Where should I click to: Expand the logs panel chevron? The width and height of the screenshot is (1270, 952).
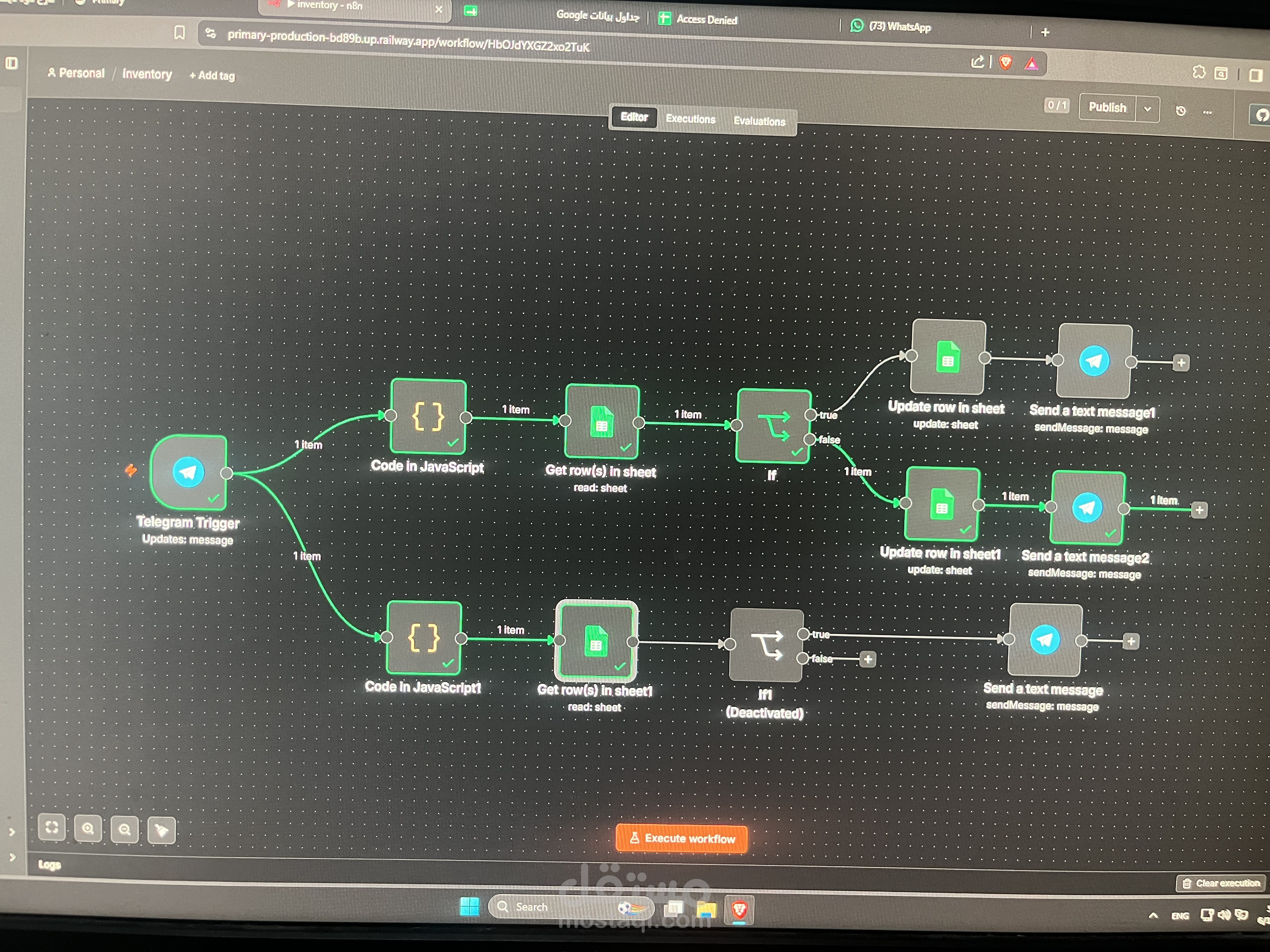[12, 857]
